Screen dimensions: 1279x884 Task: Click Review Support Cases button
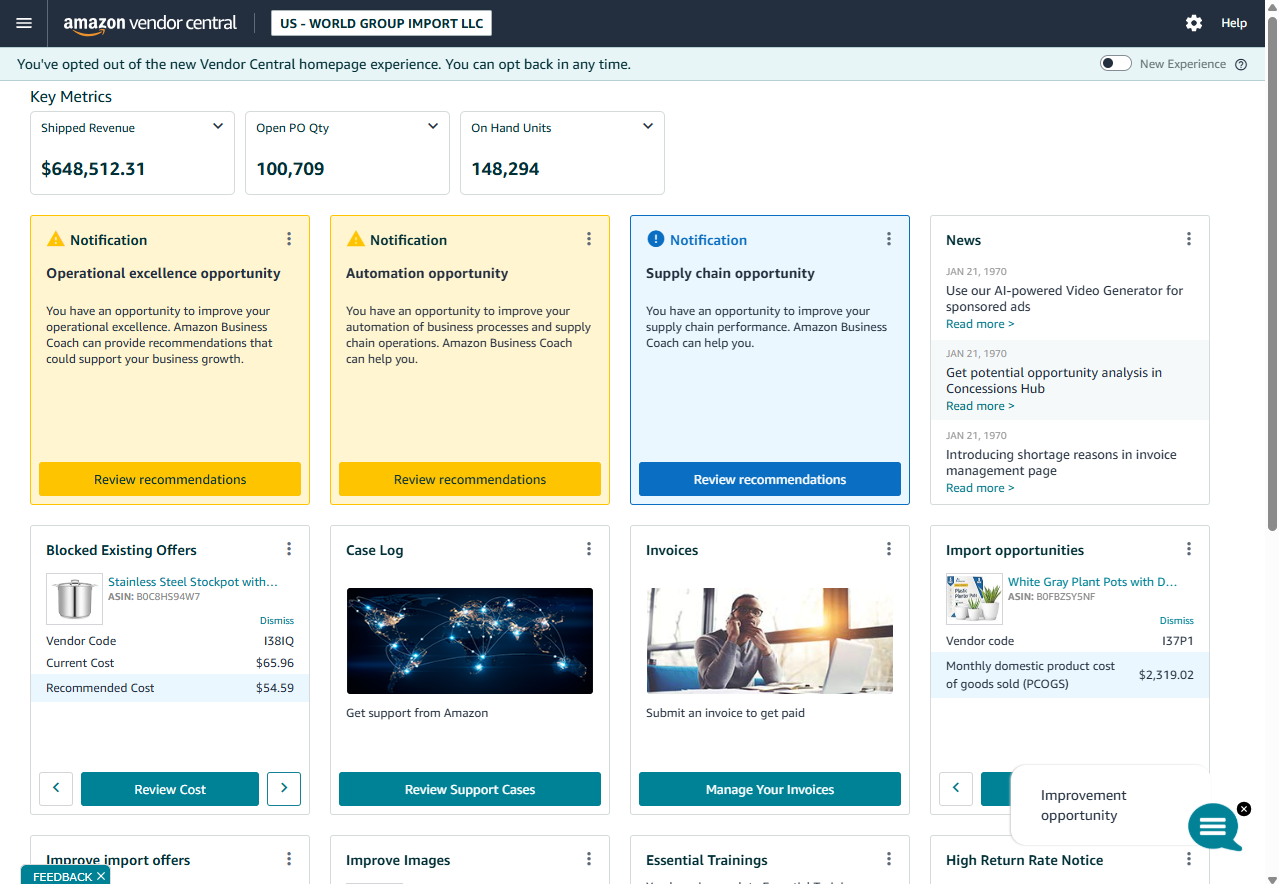(470, 789)
